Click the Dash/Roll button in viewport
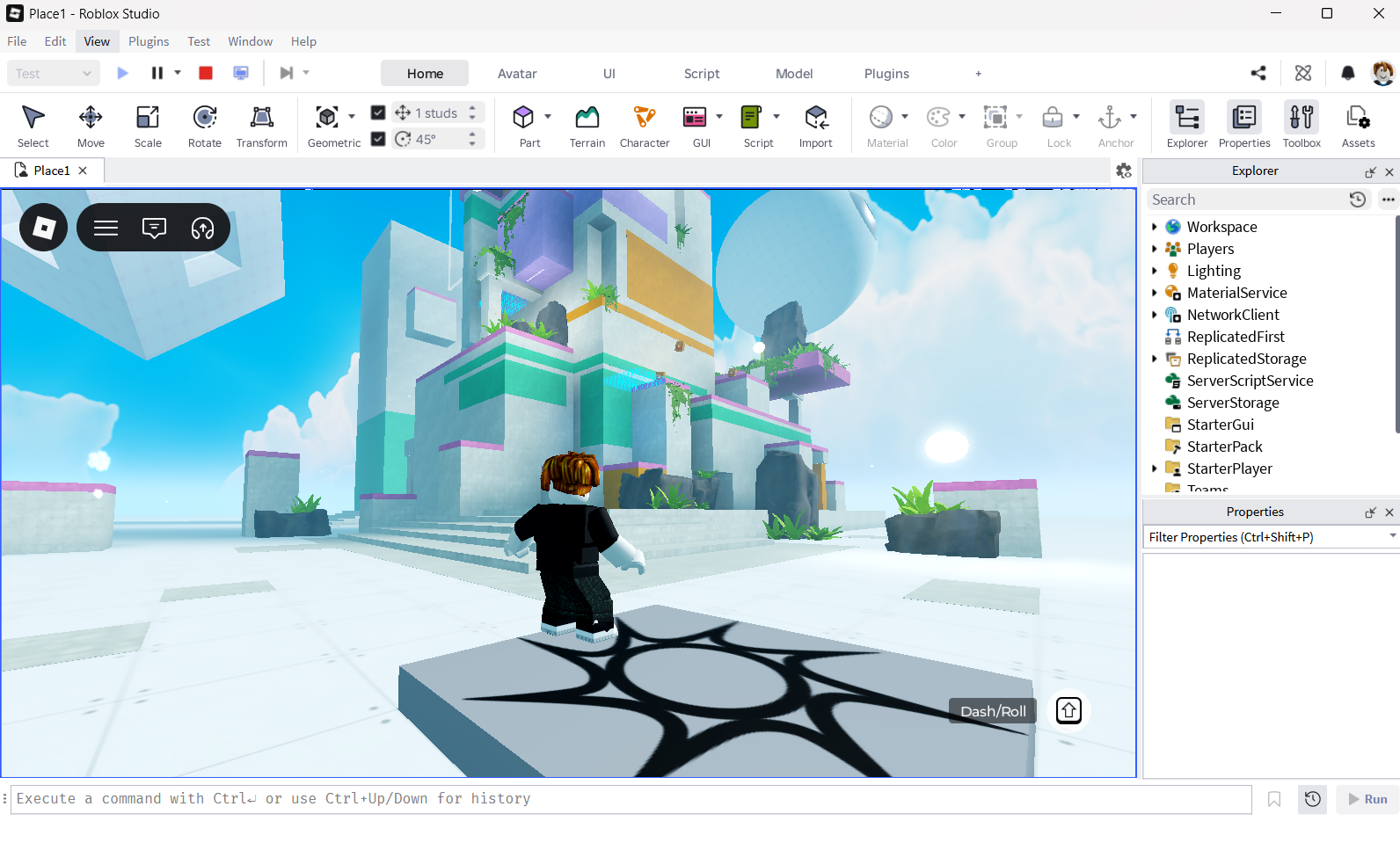 pos(993,711)
